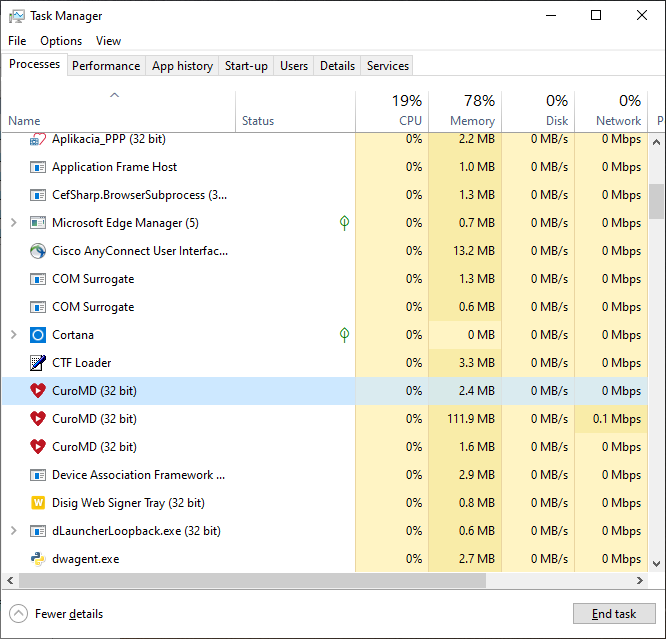666x639 pixels.
Task: Click the sort arrow above the Name column
Action: pyautogui.click(x=115, y=95)
